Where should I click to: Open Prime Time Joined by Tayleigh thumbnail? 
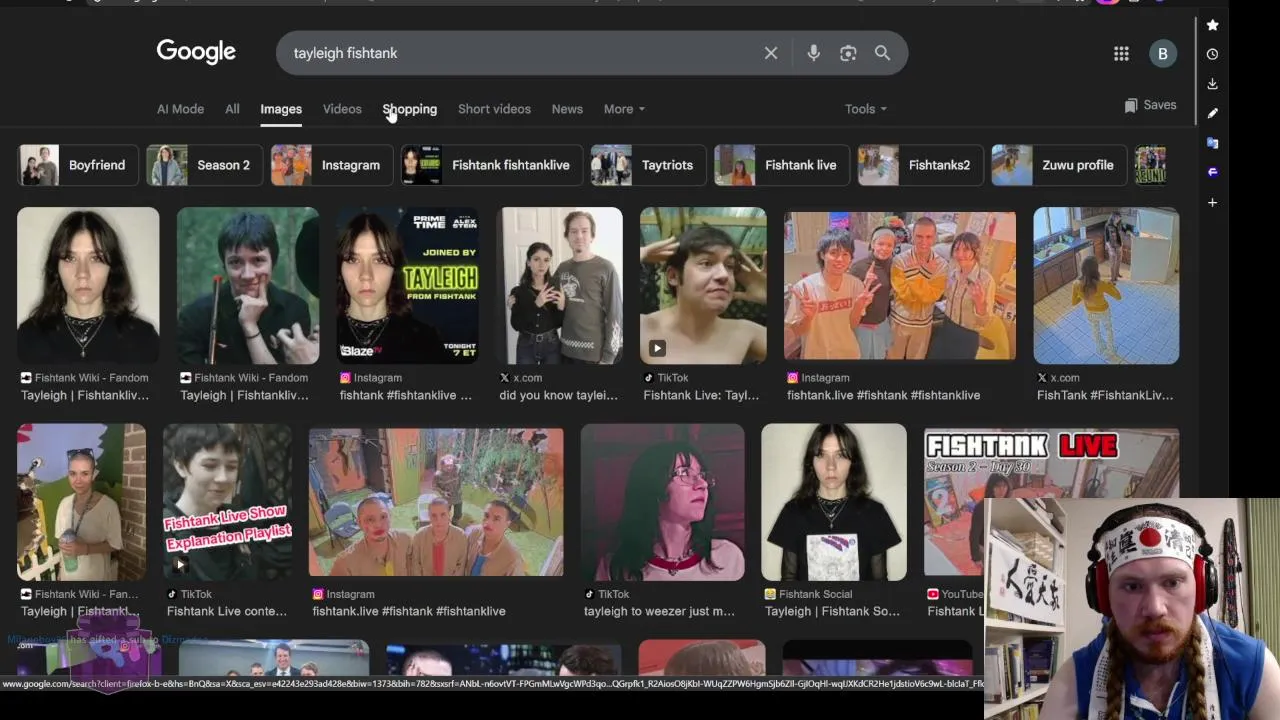[408, 285]
